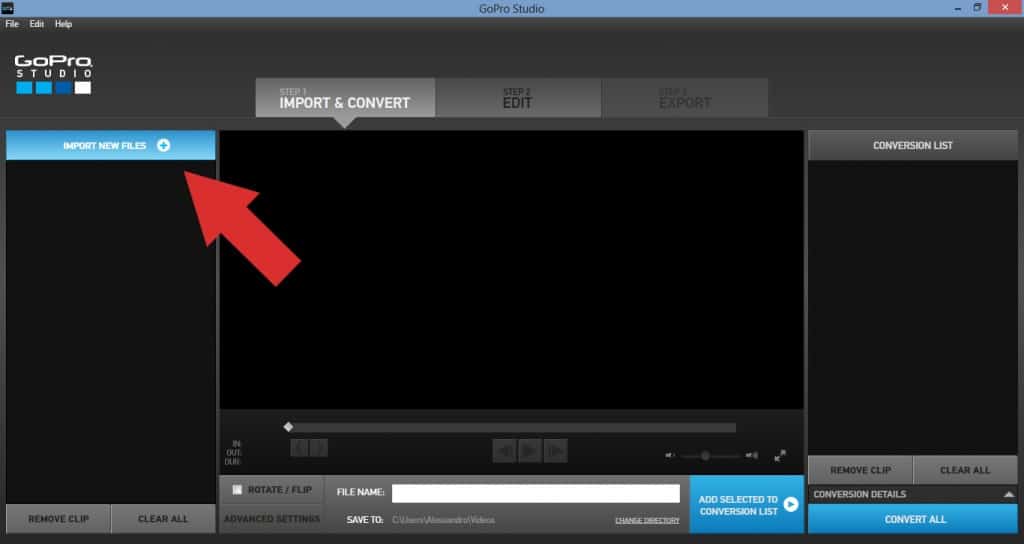This screenshot has width=1024, height=544.
Task: Open Advanced Settings options
Action: click(272, 519)
